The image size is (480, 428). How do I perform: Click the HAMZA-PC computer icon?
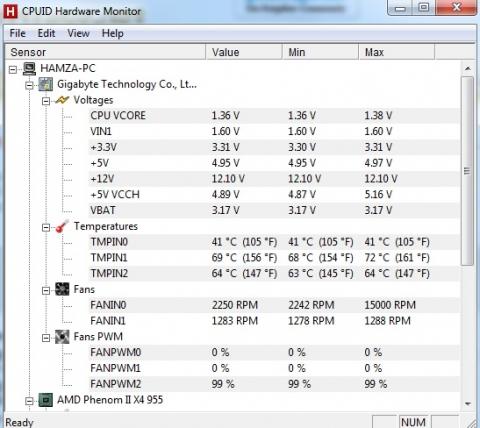point(29,69)
